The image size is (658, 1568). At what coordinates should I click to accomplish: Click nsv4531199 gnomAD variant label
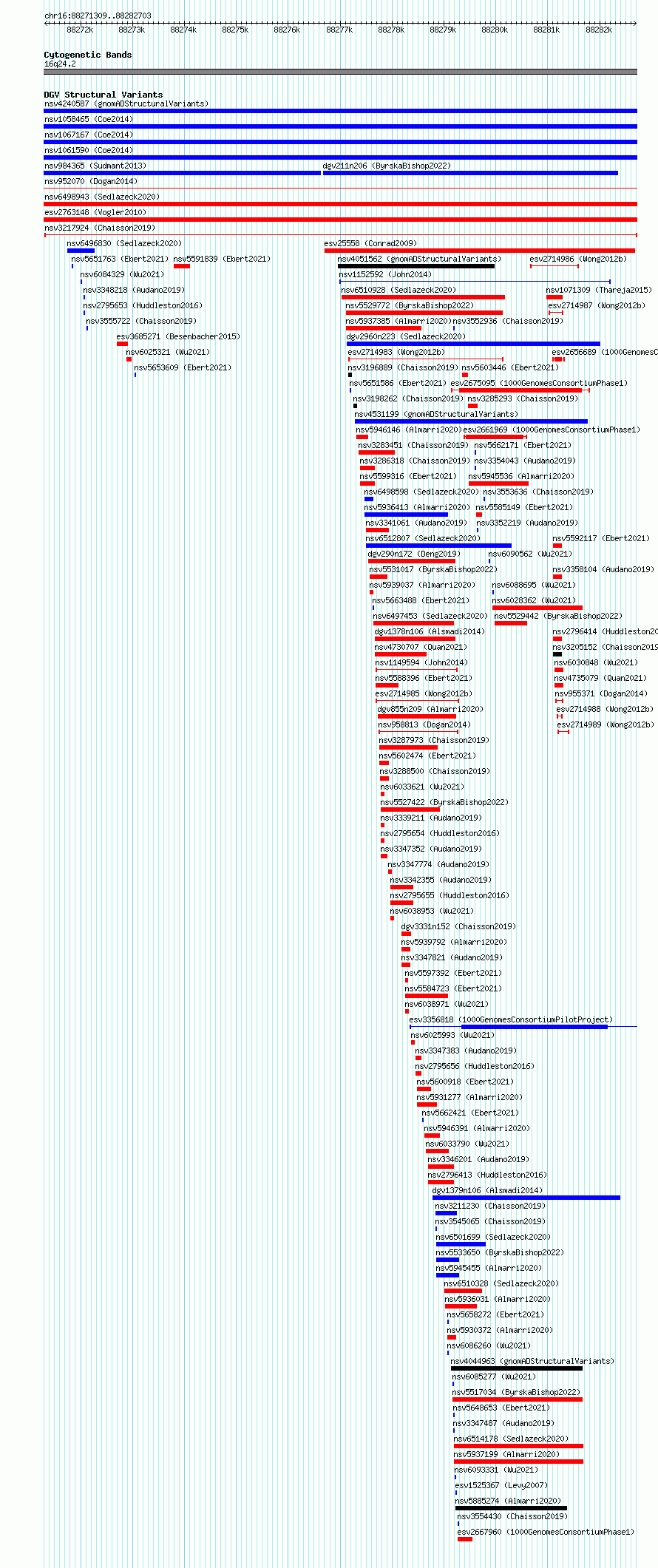coord(436,414)
